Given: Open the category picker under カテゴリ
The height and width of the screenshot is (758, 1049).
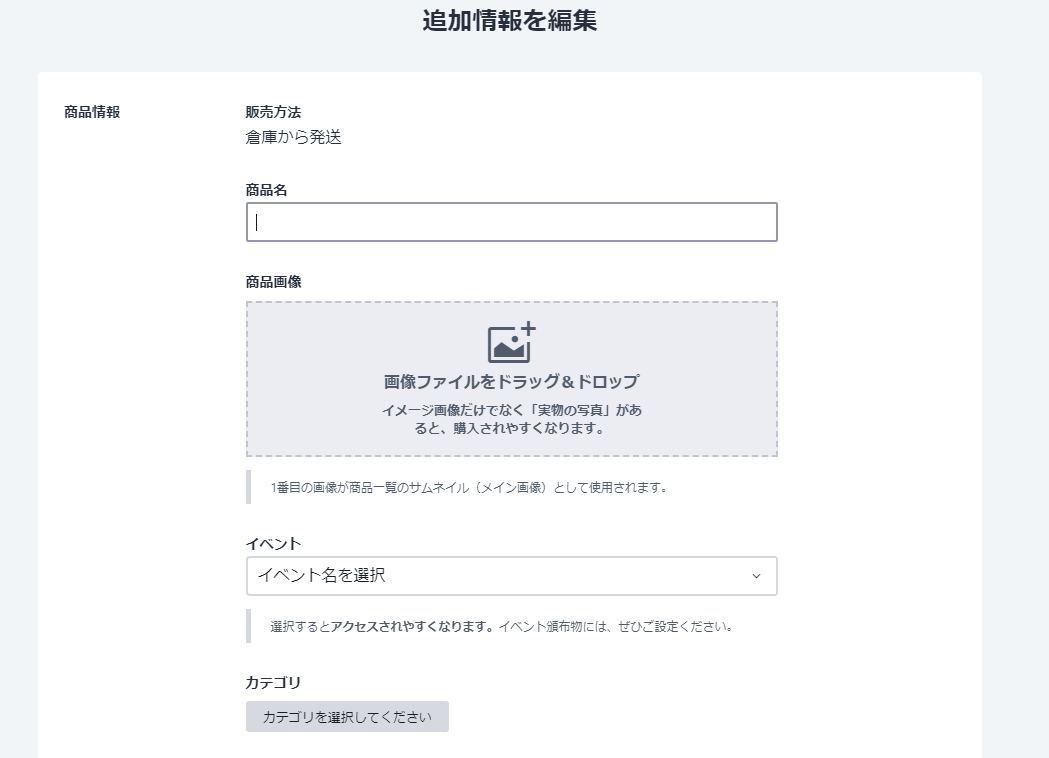Looking at the screenshot, I should (347, 717).
